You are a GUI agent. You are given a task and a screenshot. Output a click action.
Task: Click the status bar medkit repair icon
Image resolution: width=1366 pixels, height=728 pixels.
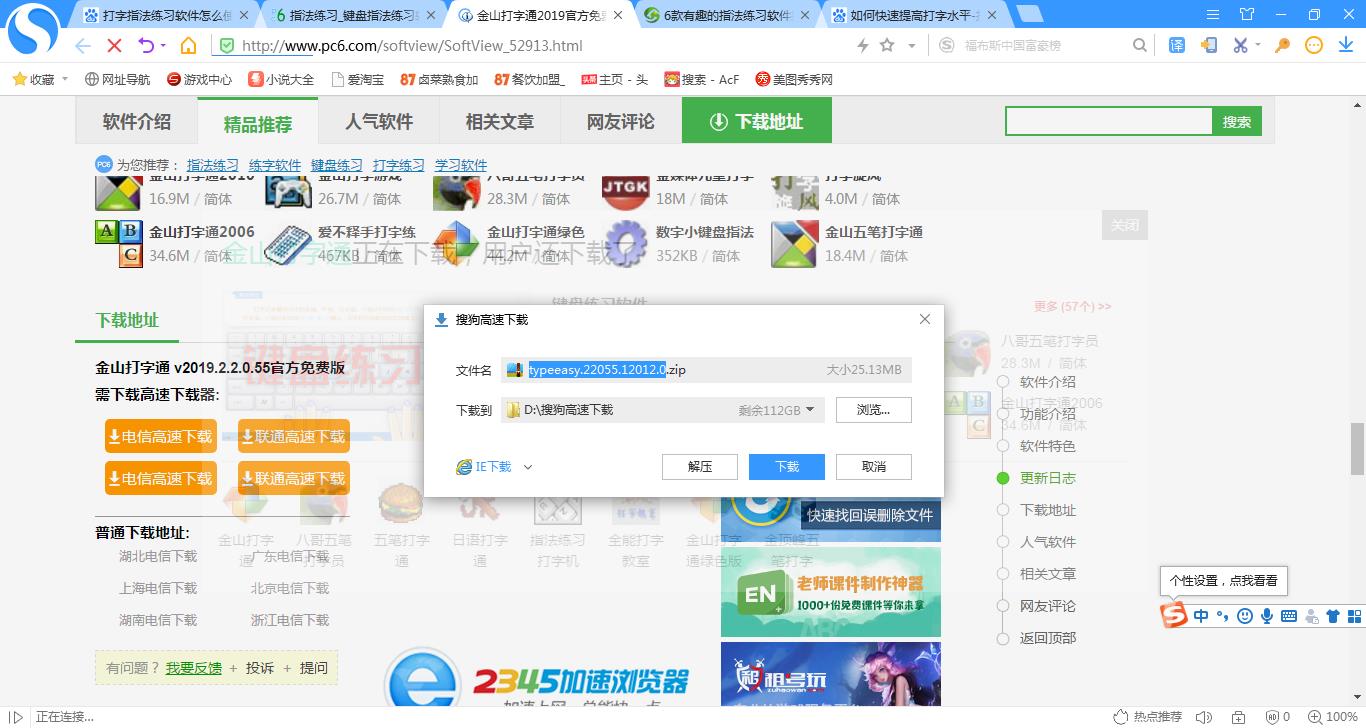click(1239, 717)
